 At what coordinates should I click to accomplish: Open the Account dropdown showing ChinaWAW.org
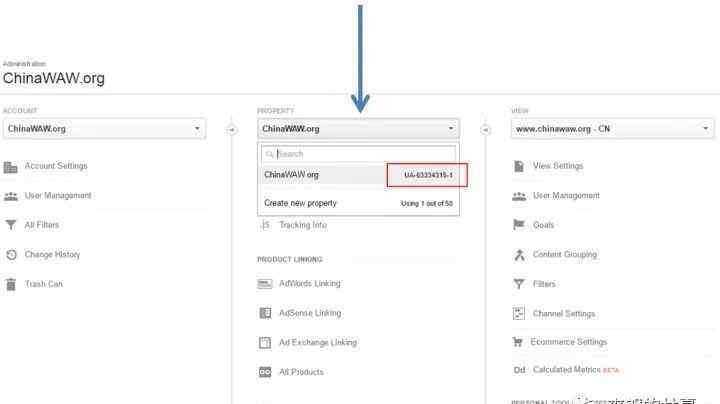[x=103, y=129]
